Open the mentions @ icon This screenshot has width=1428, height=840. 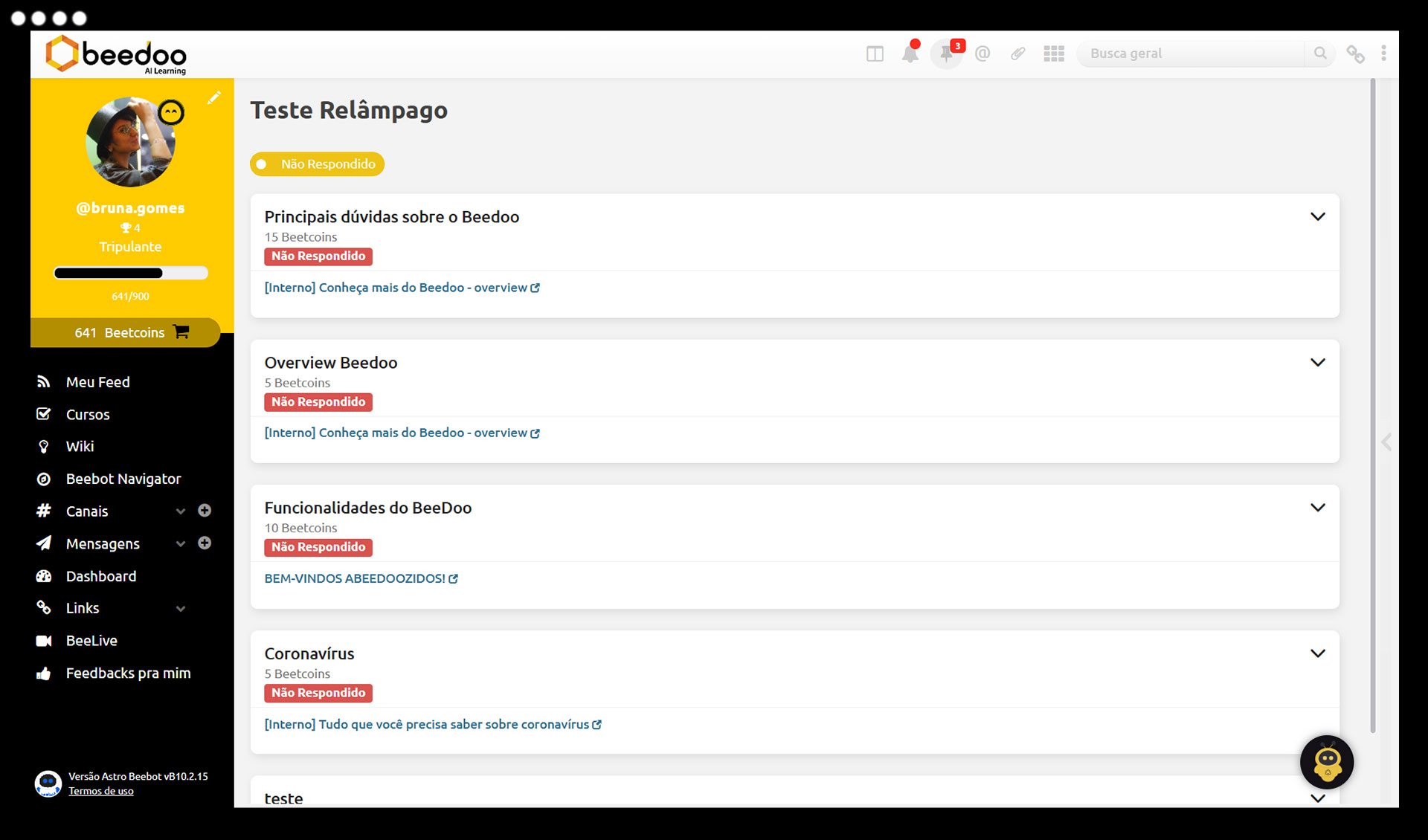click(982, 54)
